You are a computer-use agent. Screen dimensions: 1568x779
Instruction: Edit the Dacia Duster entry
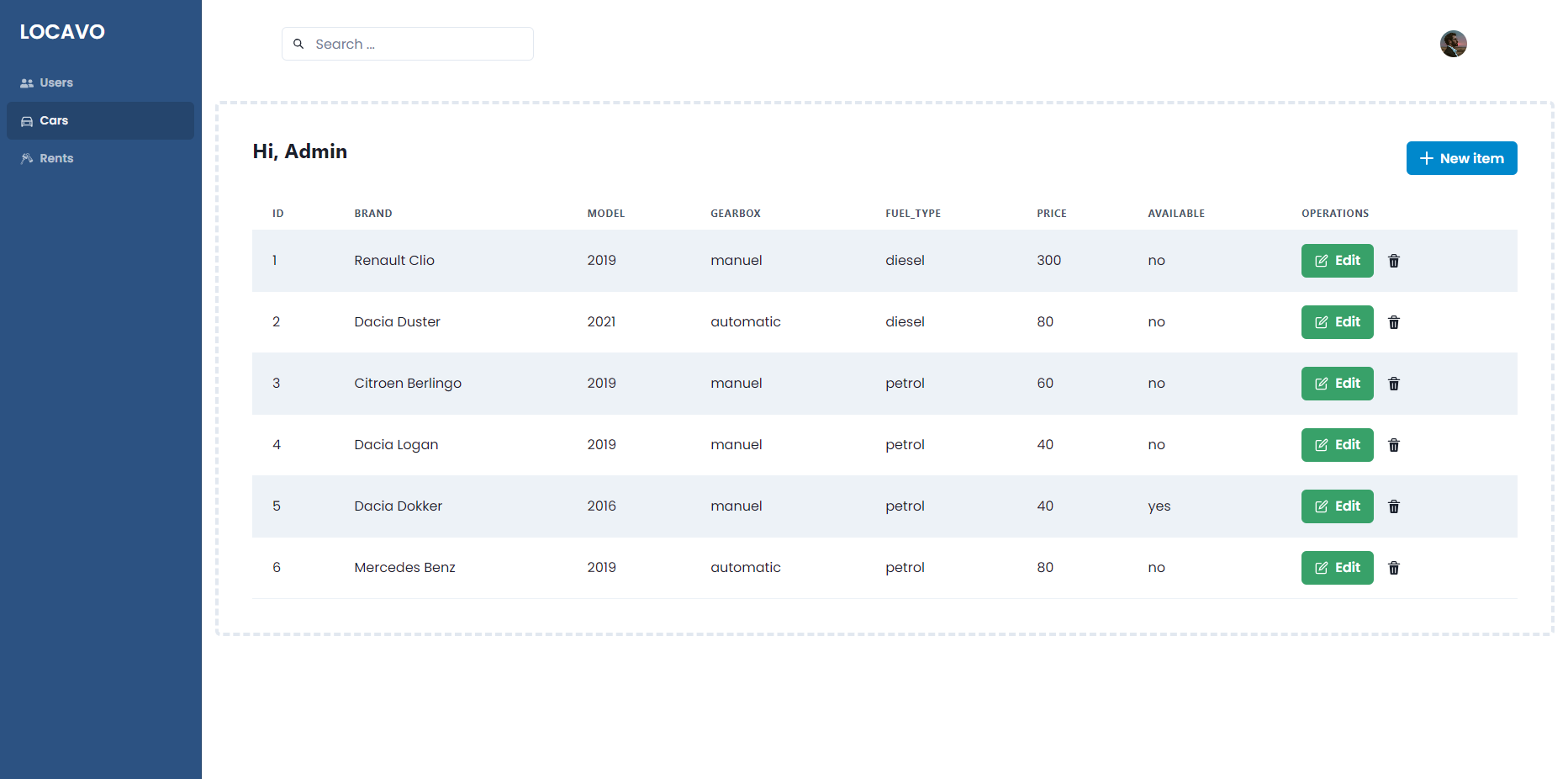[x=1337, y=322]
